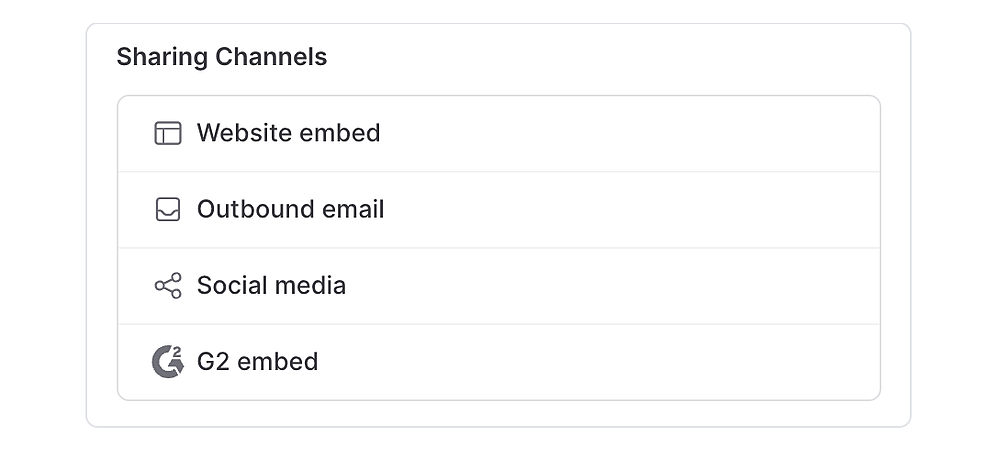Select the "Website embed" label

(x=288, y=133)
